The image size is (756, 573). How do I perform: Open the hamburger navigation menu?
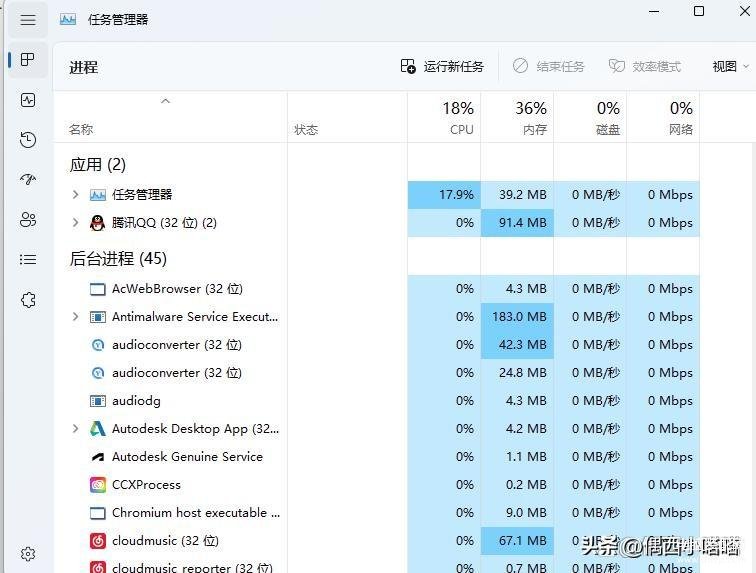28,20
